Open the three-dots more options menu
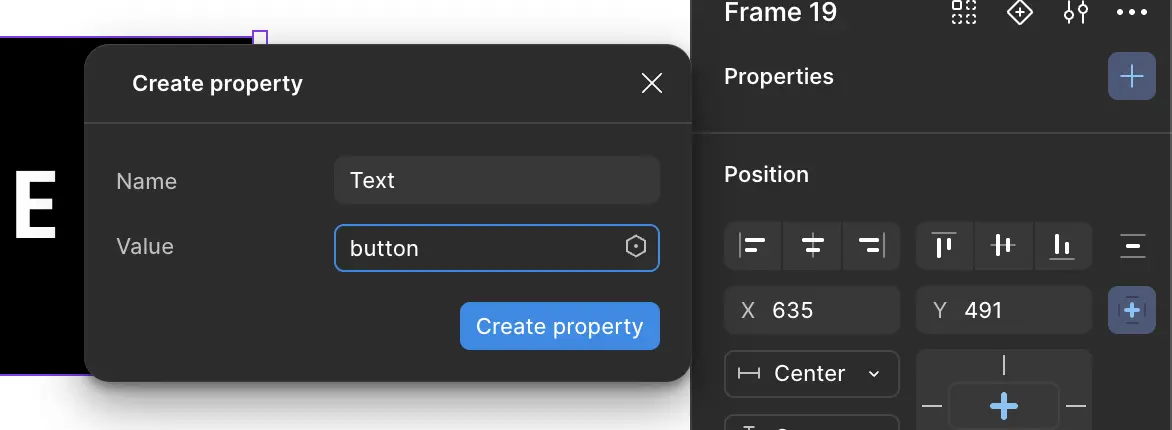 pos(1131,12)
